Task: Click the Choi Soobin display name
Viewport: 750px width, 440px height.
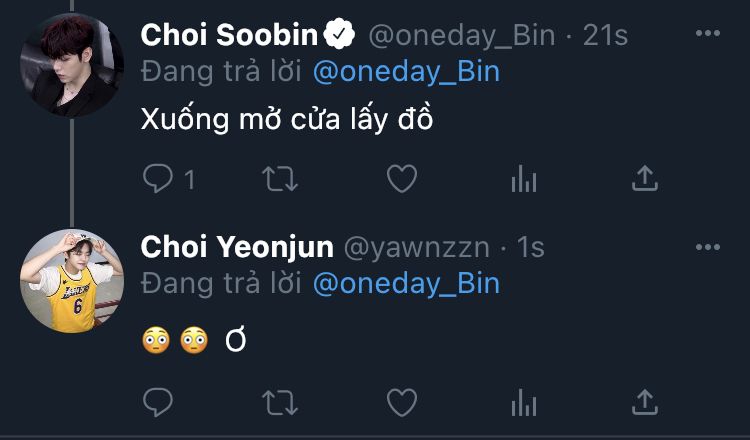Action: (229, 35)
